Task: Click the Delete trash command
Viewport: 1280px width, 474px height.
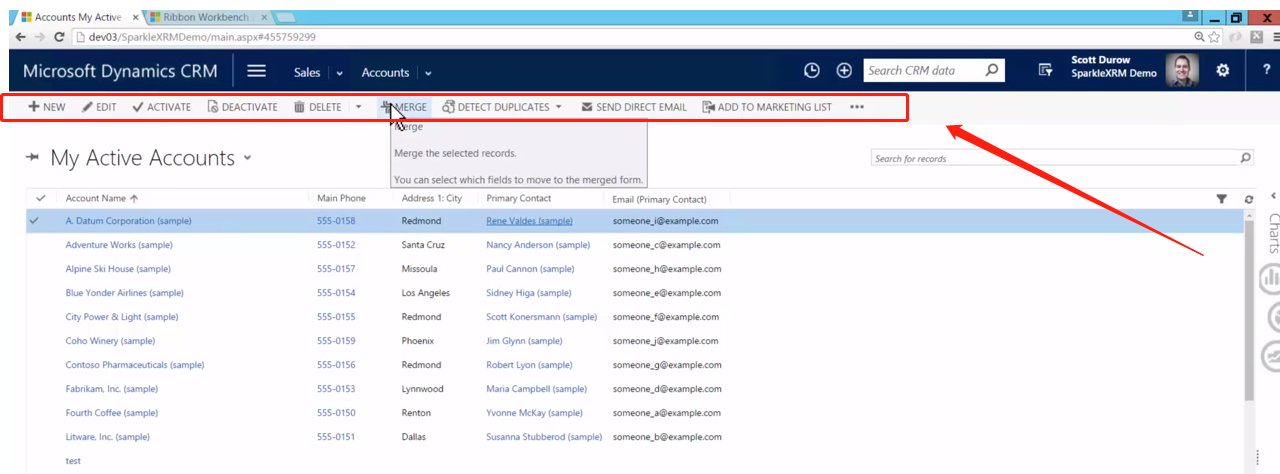Action: point(318,107)
